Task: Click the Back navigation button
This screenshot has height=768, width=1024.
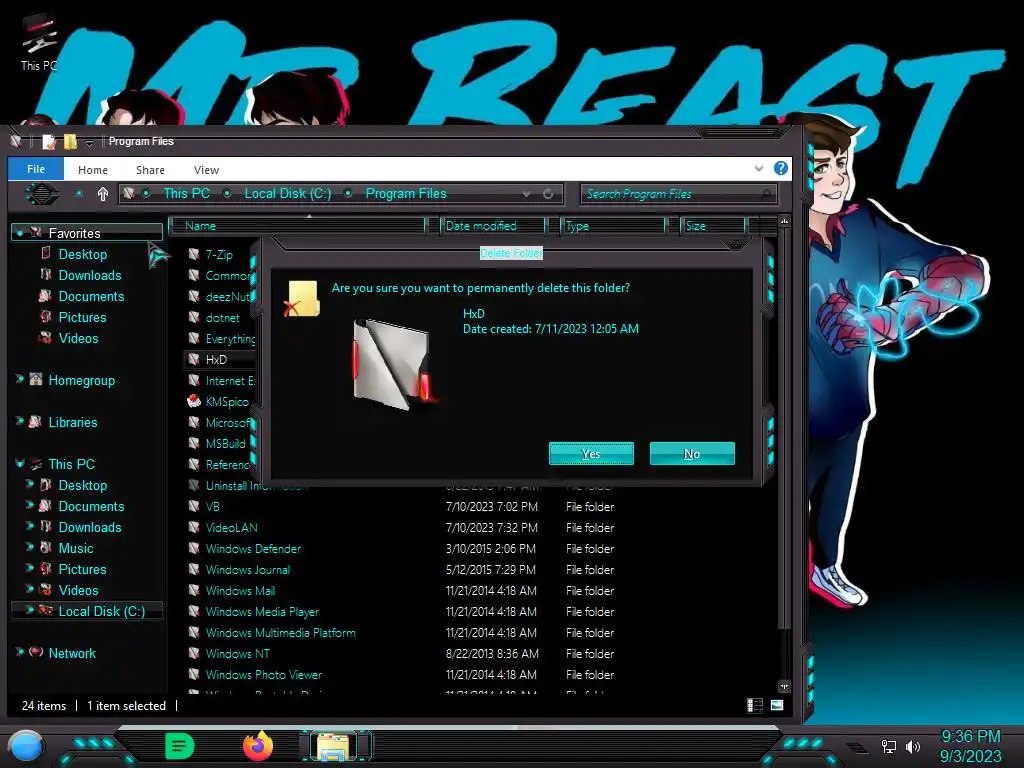Action: click(42, 194)
